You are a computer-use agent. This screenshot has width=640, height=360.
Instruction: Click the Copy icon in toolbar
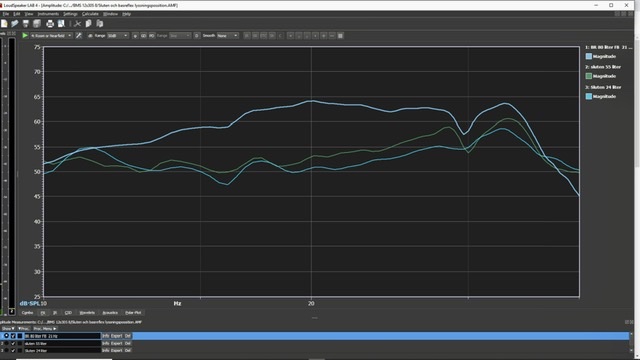coord(88,24)
